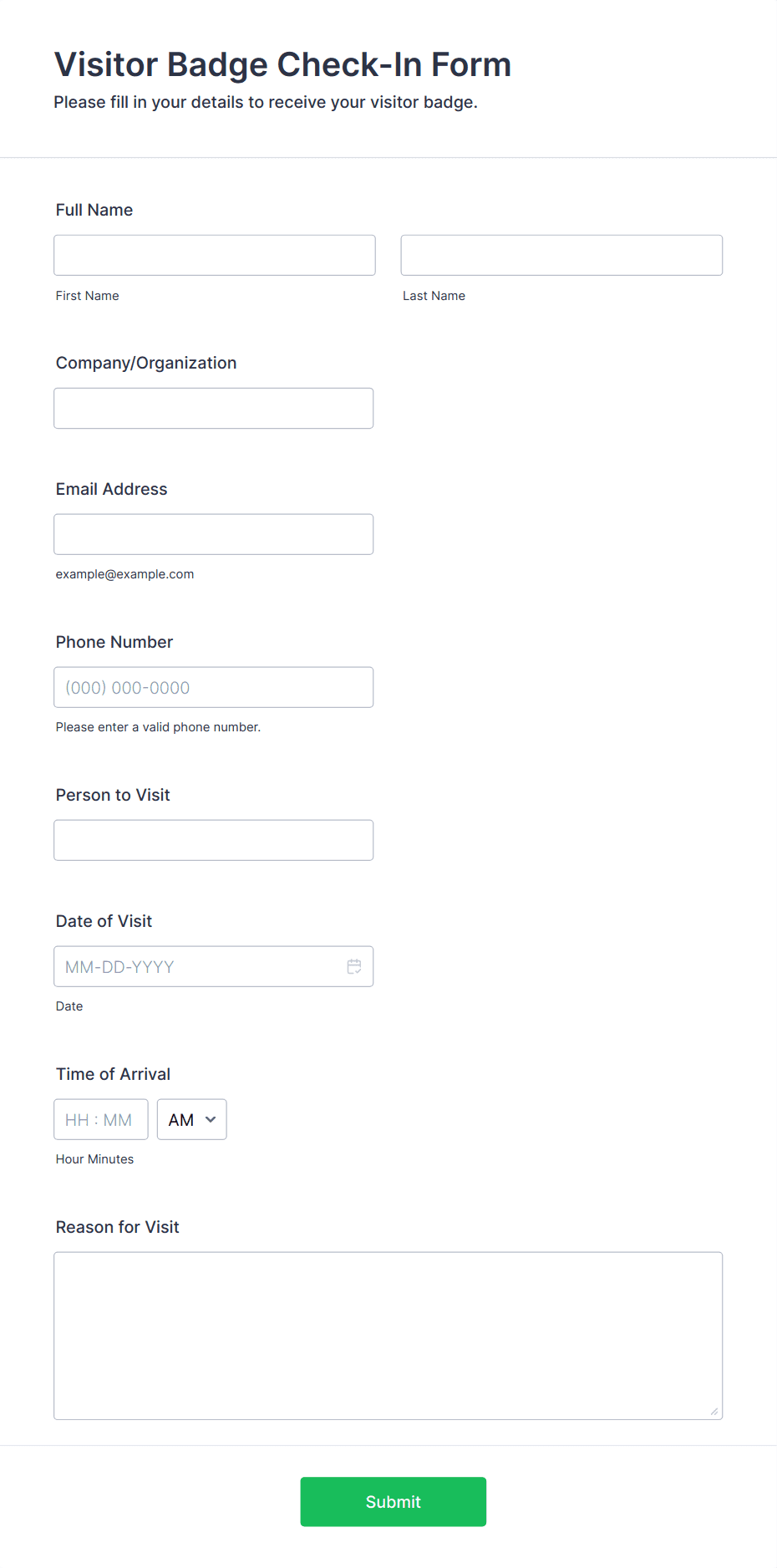The image size is (777, 1568).
Task: Click the Phone Number field
Action: coord(214,687)
